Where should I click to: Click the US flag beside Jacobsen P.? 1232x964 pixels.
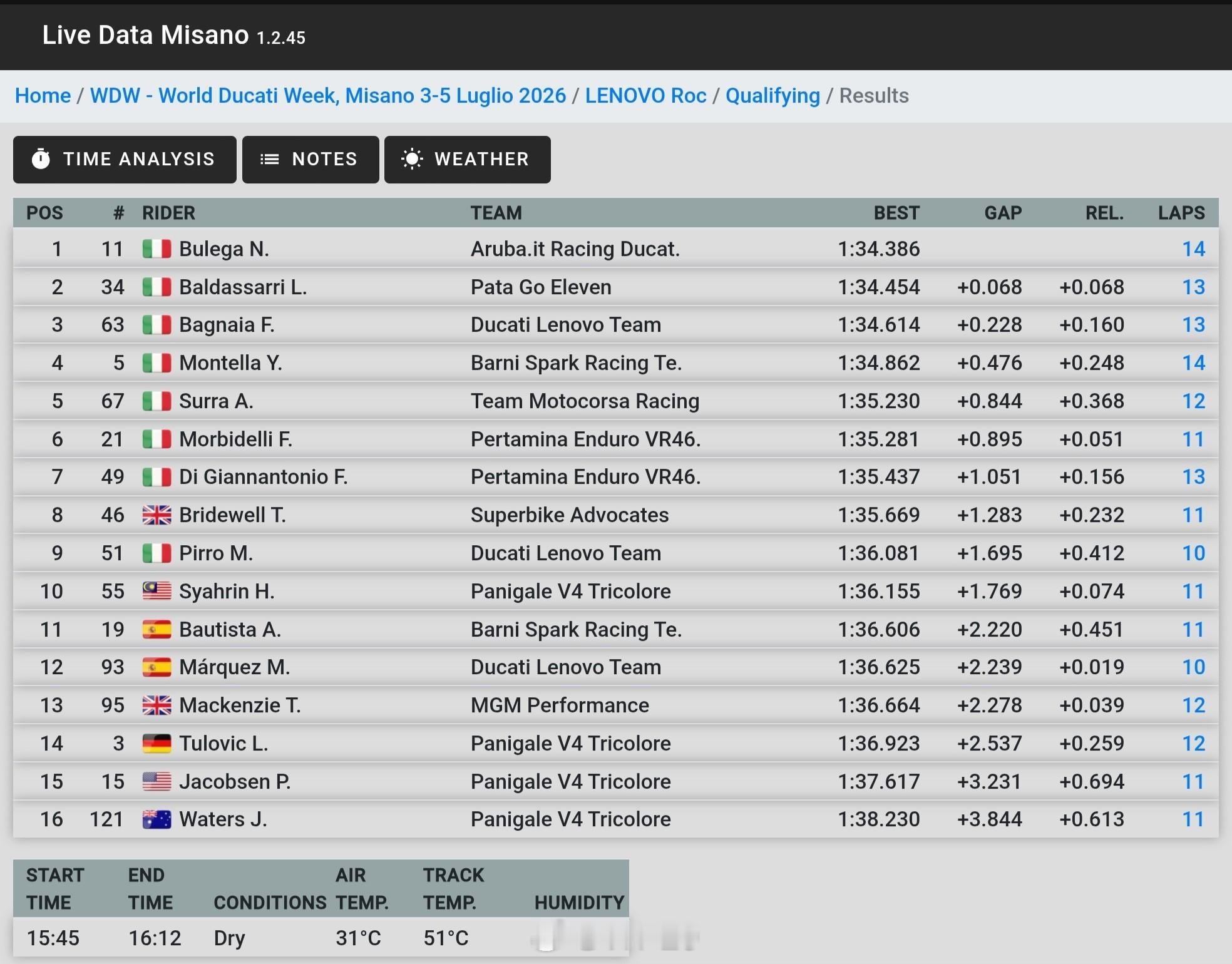click(x=157, y=781)
